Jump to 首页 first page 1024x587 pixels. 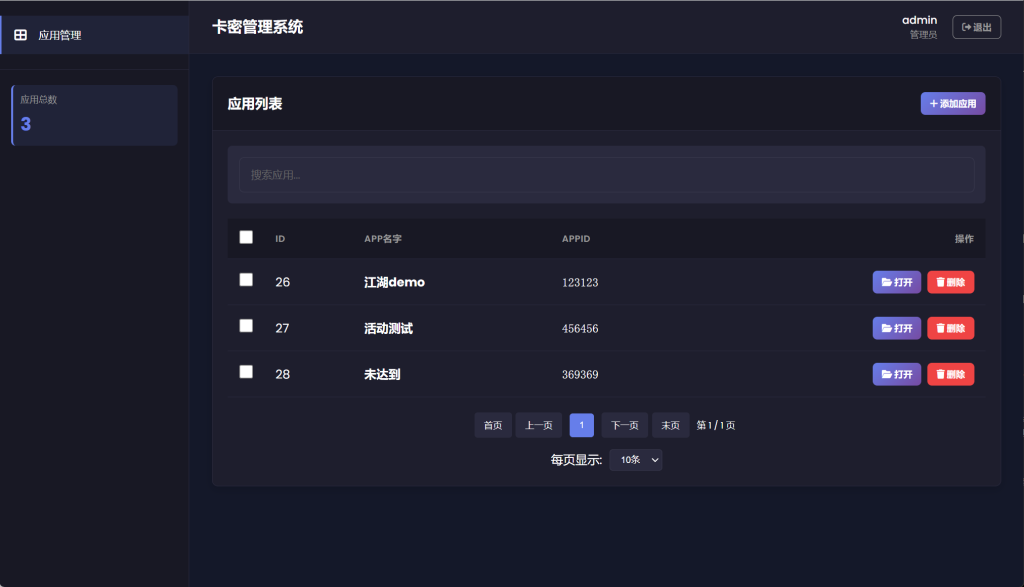[x=493, y=425]
